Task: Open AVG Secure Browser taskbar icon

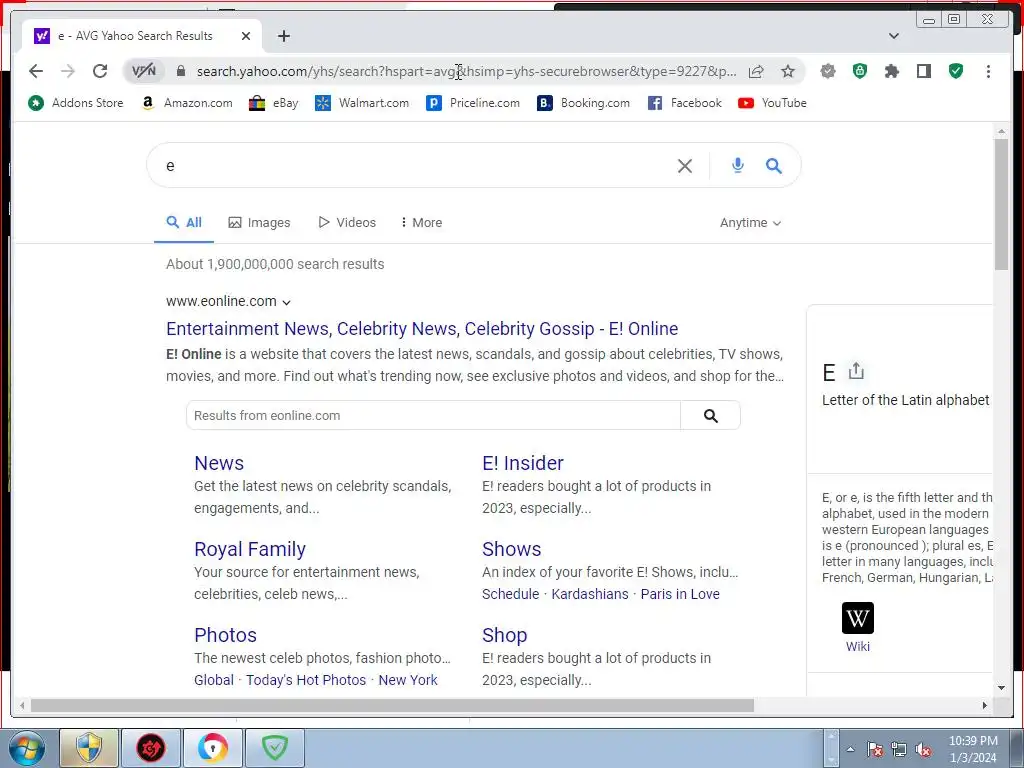Action: [x=213, y=748]
